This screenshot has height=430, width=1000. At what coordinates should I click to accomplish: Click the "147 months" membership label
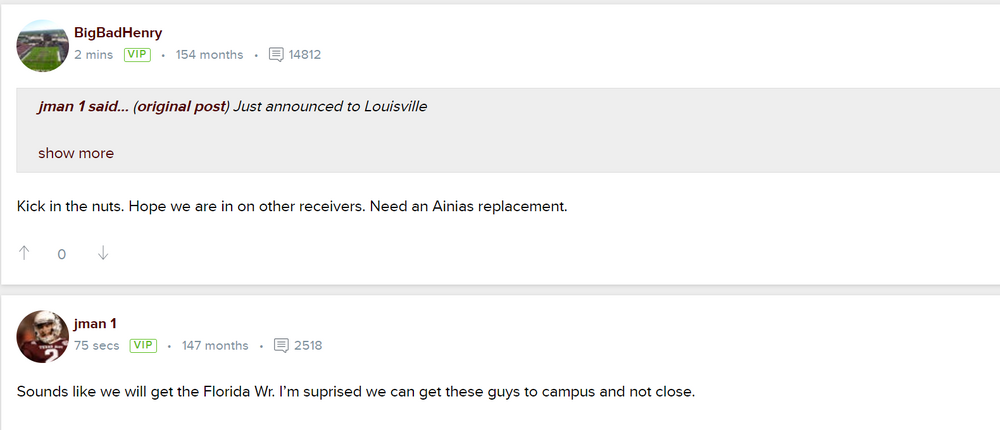tap(215, 346)
